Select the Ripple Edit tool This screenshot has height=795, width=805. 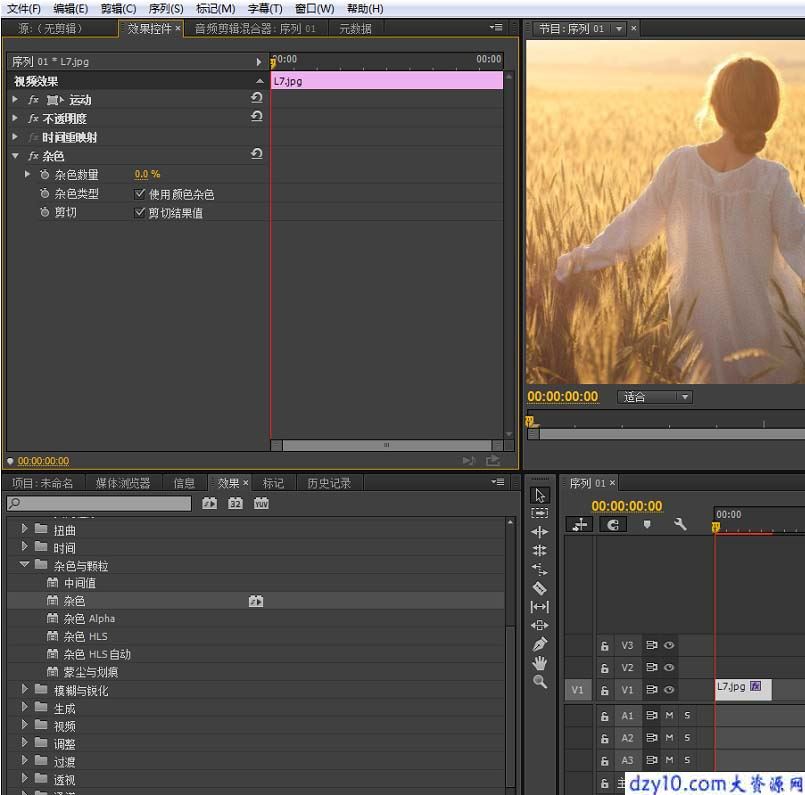540,532
